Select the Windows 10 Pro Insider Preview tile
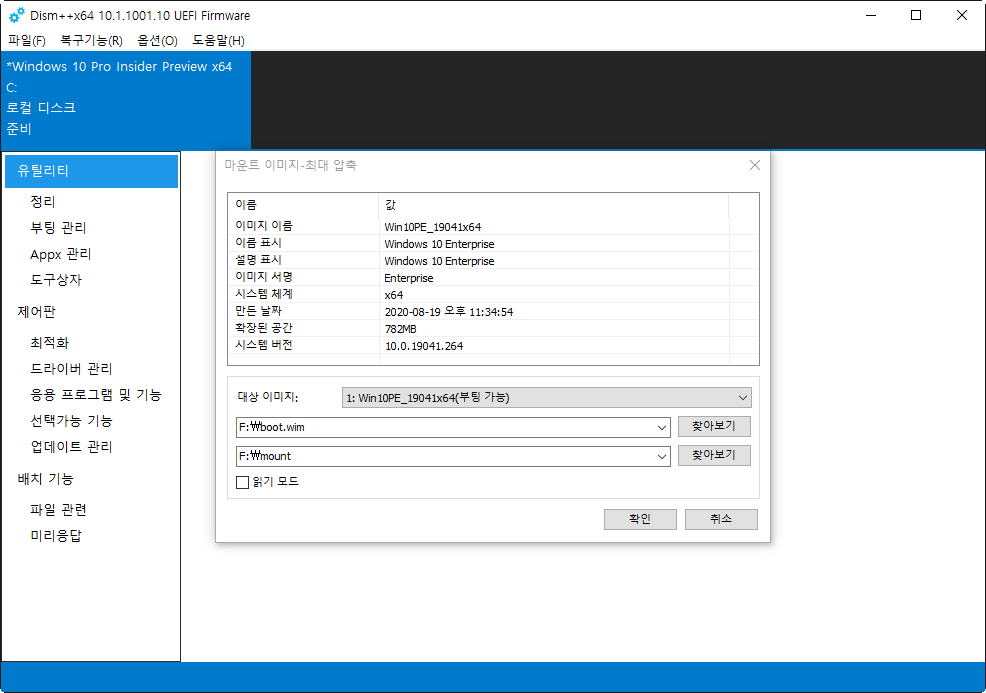Image resolution: width=986 pixels, height=693 pixels. tap(126, 101)
